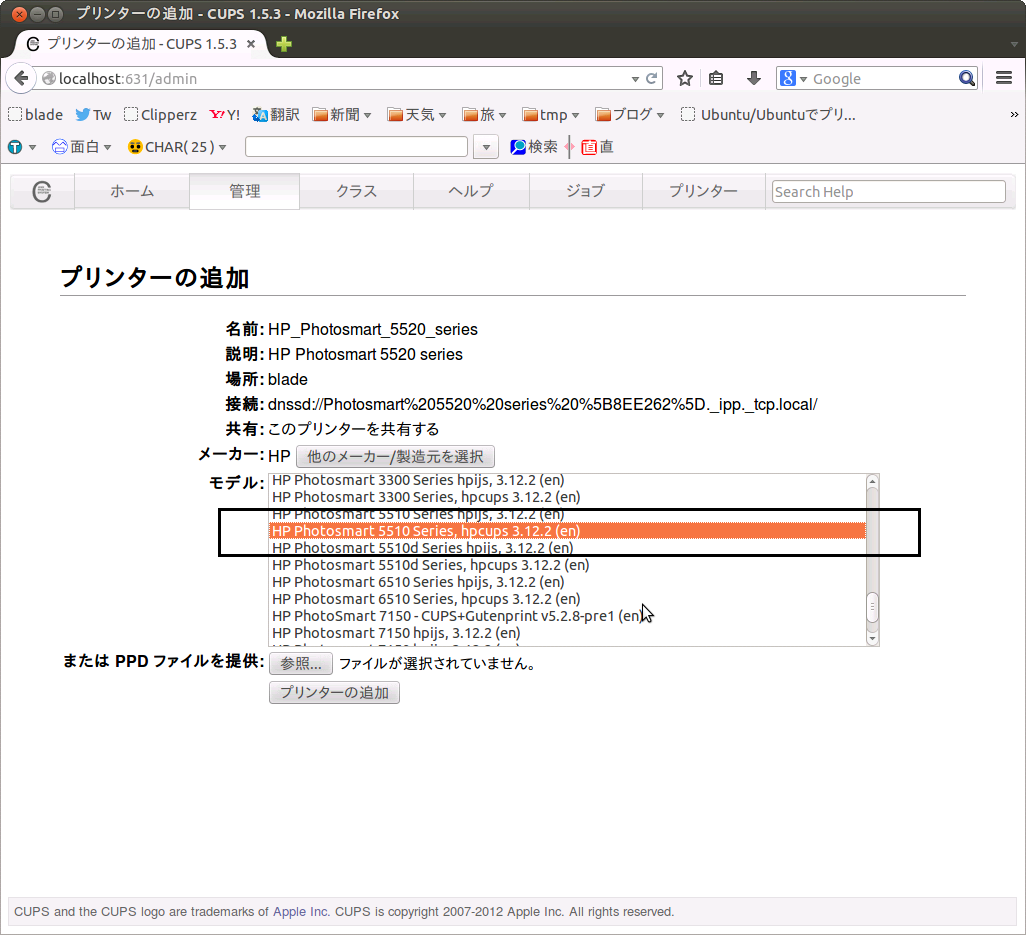Image resolution: width=1026 pixels, height=935 pixels.
Task: Click the model list scroll up arrow
Action: point(872,482)
